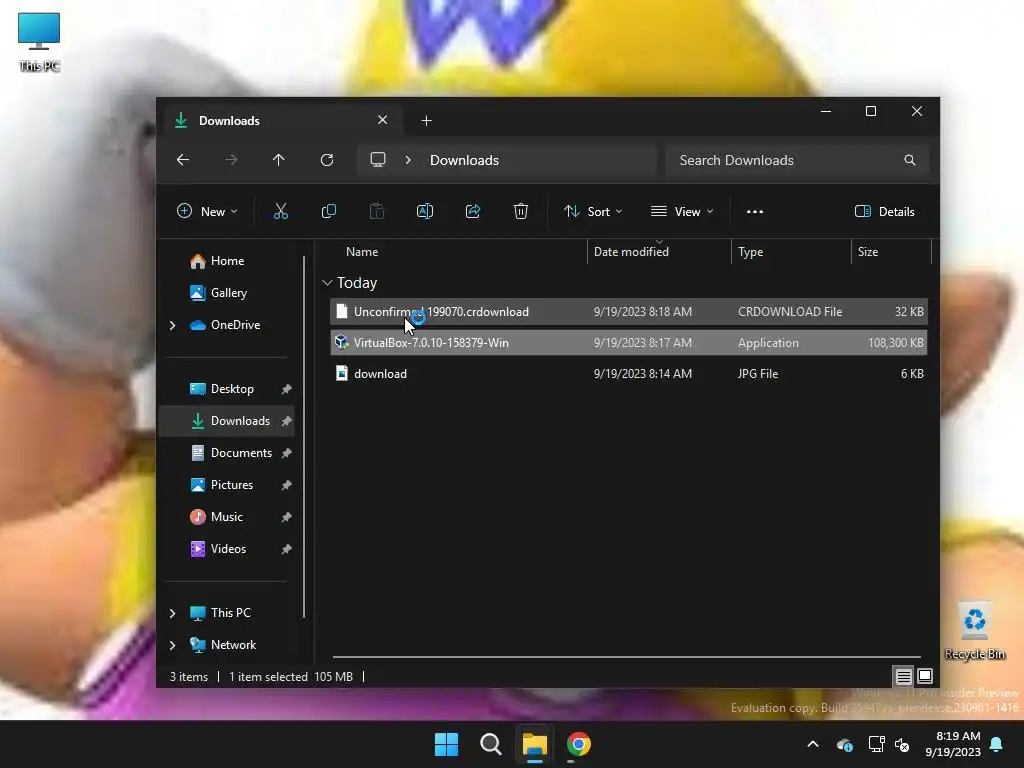The height and width of the screenshot is (768, 1024).
Task: Expand Network in navigation pane
Action: coord(172,645)
